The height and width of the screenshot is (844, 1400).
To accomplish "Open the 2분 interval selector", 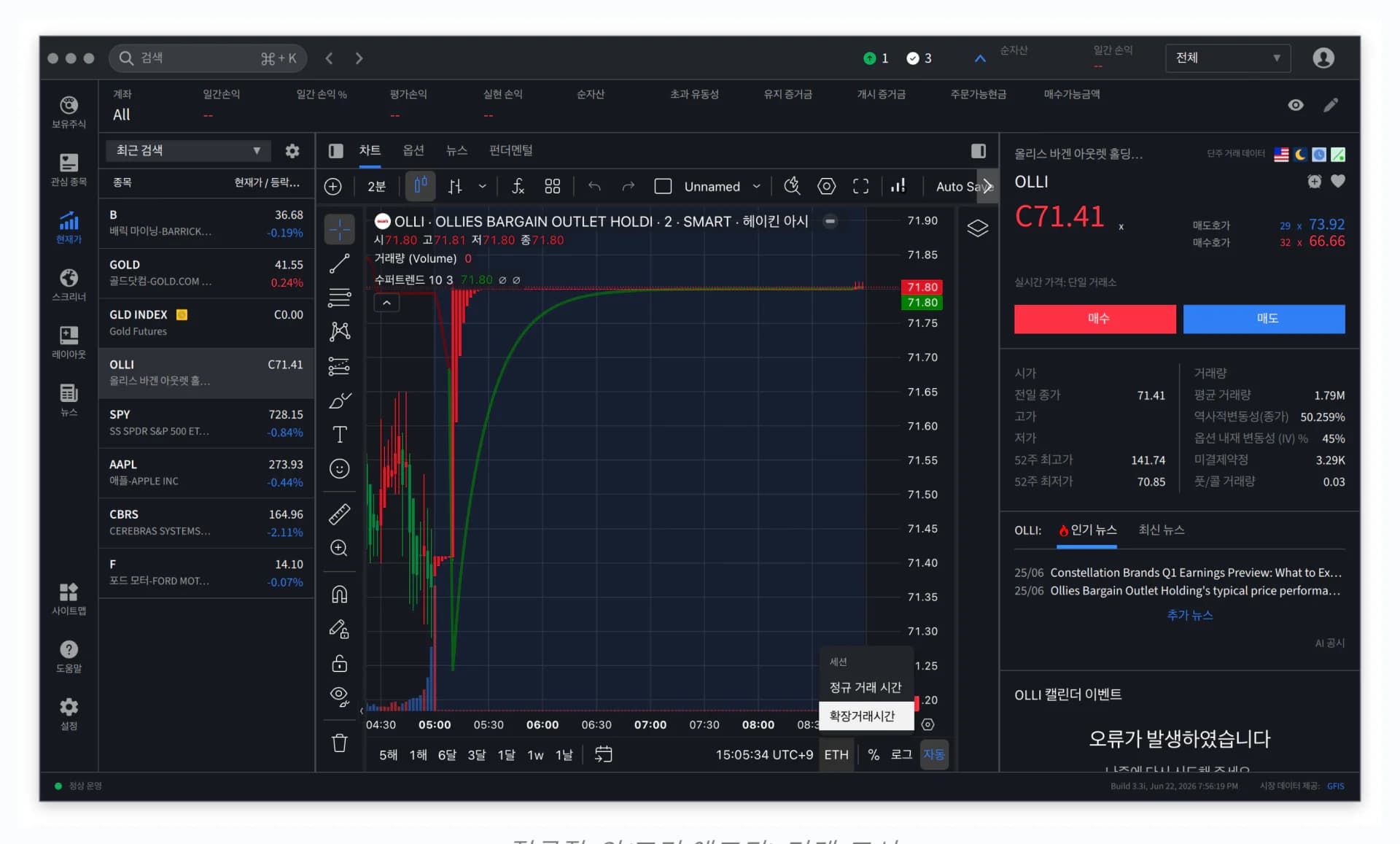I will 376,187.
